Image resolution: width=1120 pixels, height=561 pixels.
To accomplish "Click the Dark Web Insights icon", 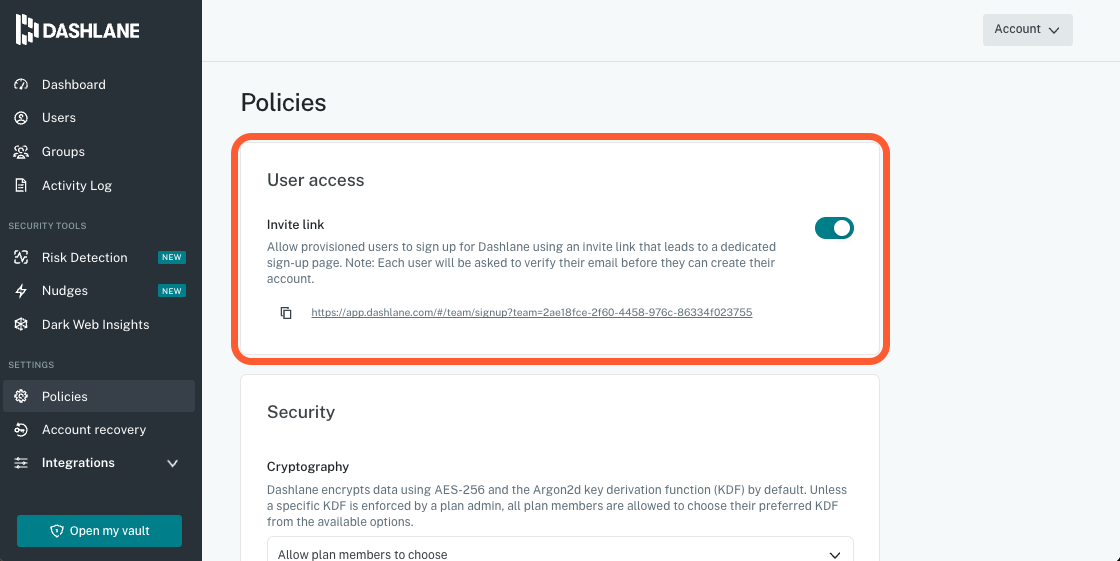I will point(21,325).
